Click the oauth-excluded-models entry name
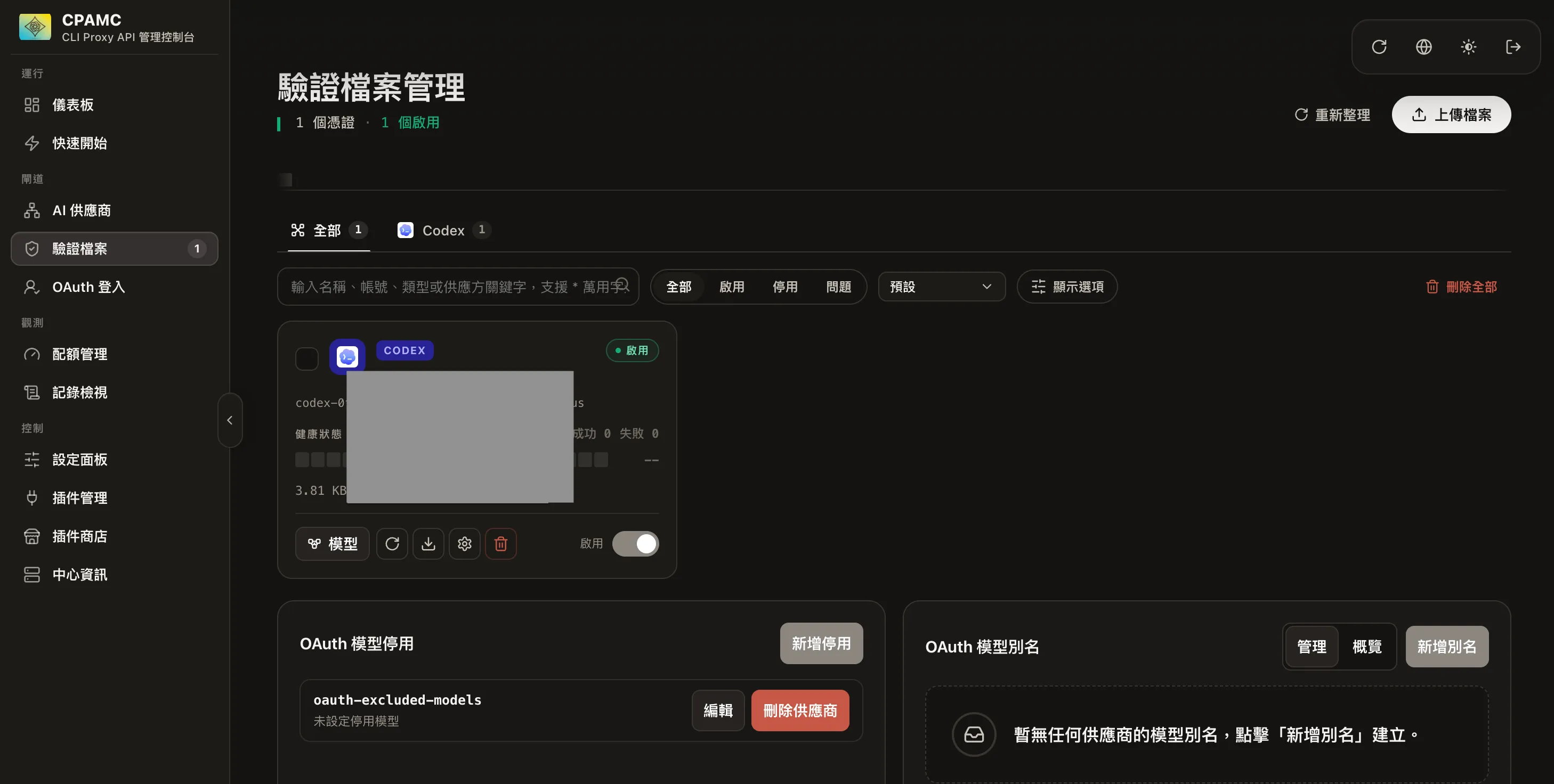 (x=398, y=700)
